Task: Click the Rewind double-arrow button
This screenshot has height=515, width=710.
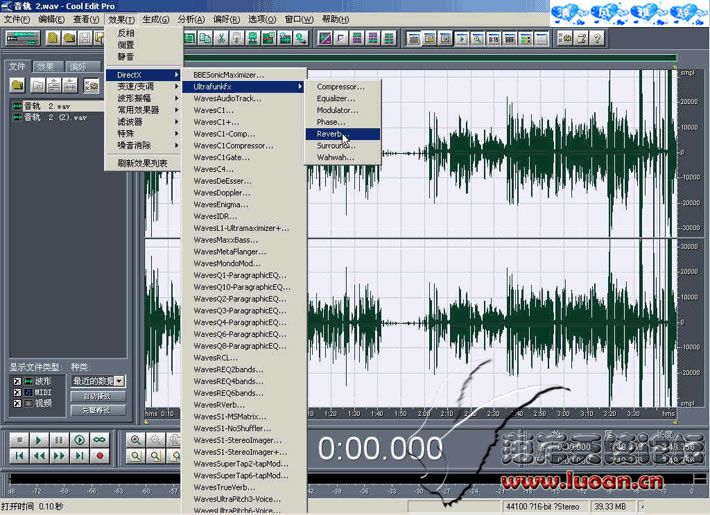Action: click(39, 456)
